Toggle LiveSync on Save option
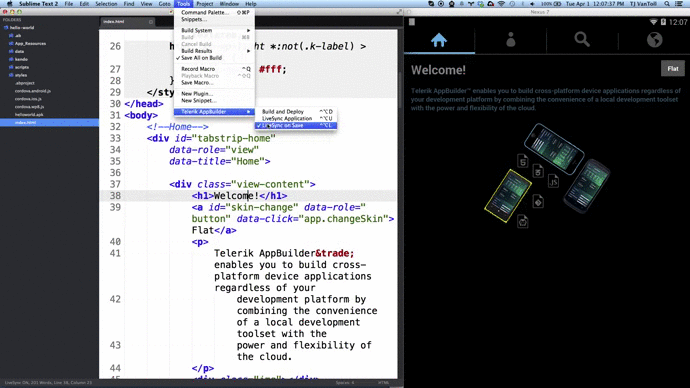 (x=296, y=125)
